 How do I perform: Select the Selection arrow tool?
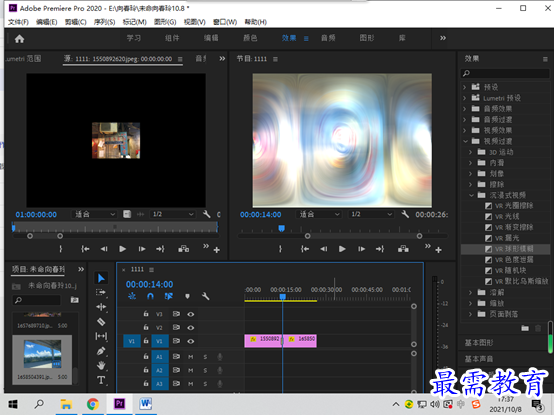point(101,278)
